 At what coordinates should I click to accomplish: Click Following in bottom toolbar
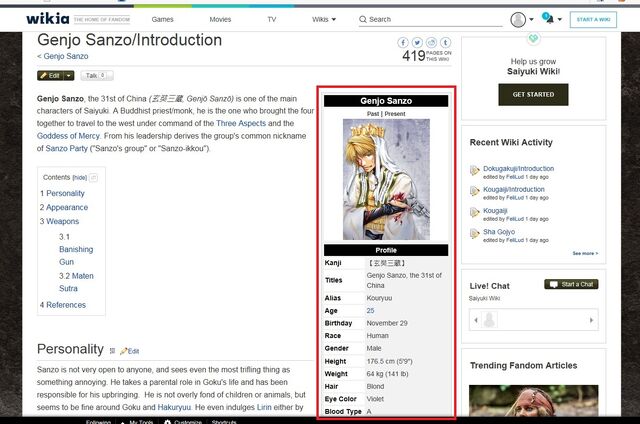pyautogui.click(x=98, y=422)
